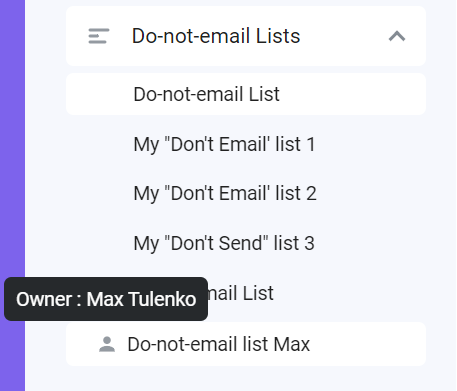
Task: Click the digit 1 in list 1 entry
Action: (311, 144)
